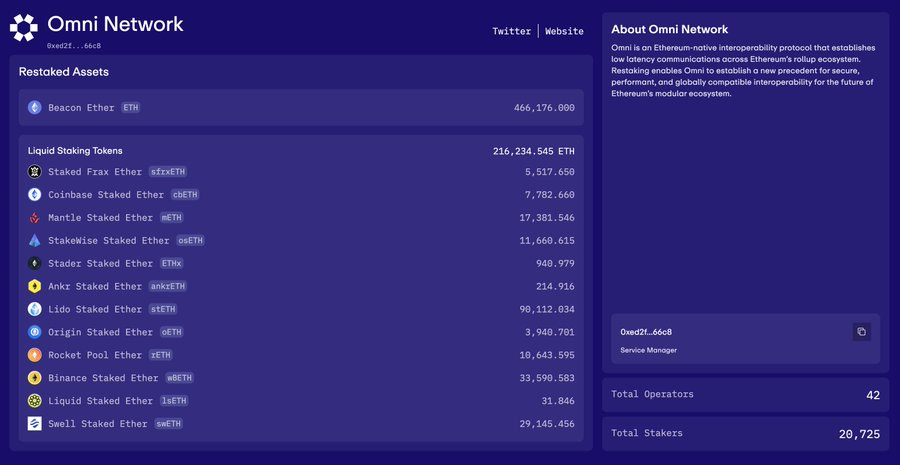The image size is (900, 465).
Task: Click the amount 17,381.546
Action: (x=547, y=218)
